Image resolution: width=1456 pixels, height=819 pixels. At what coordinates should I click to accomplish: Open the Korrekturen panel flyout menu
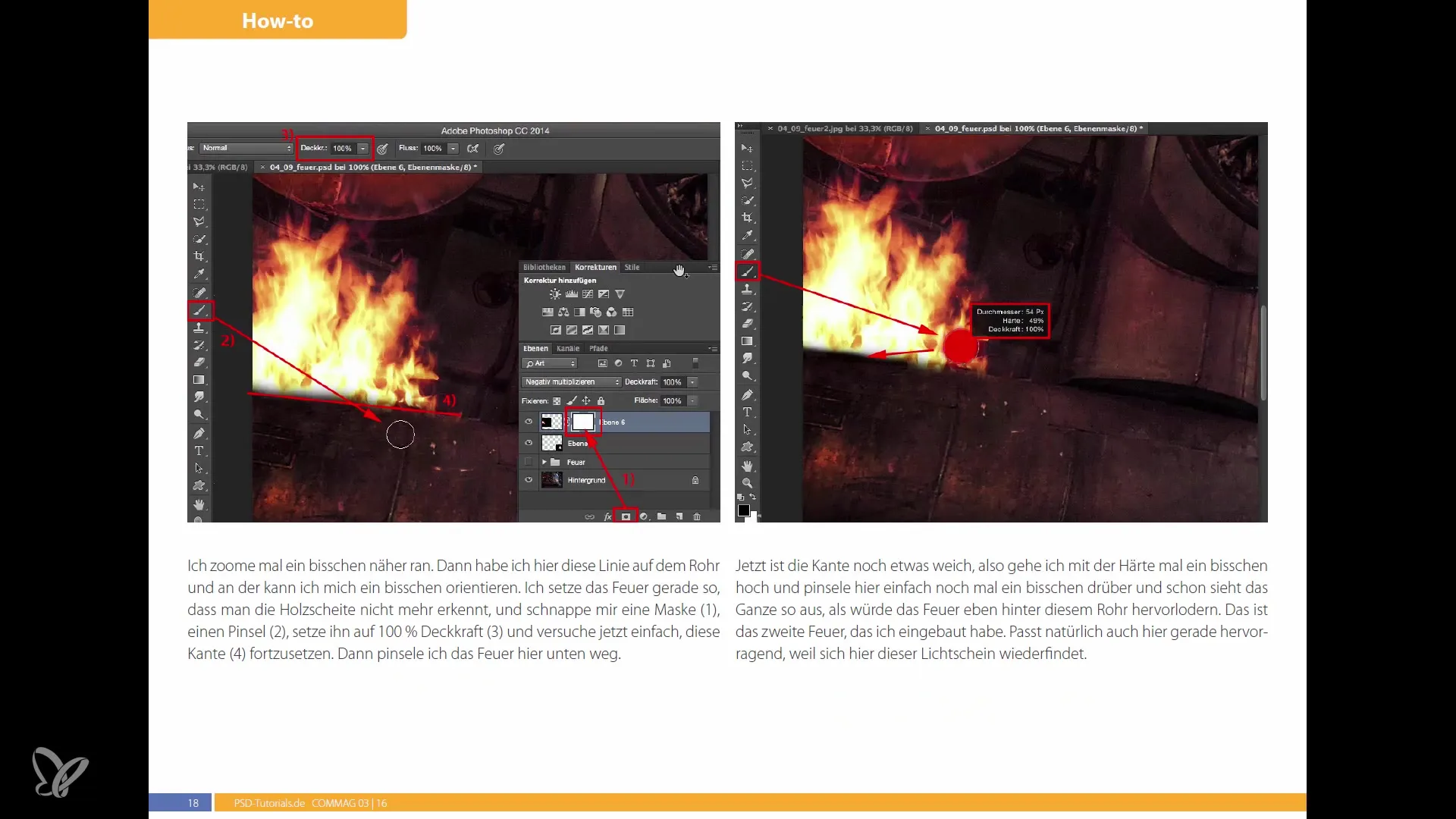[x=713, y=268]
